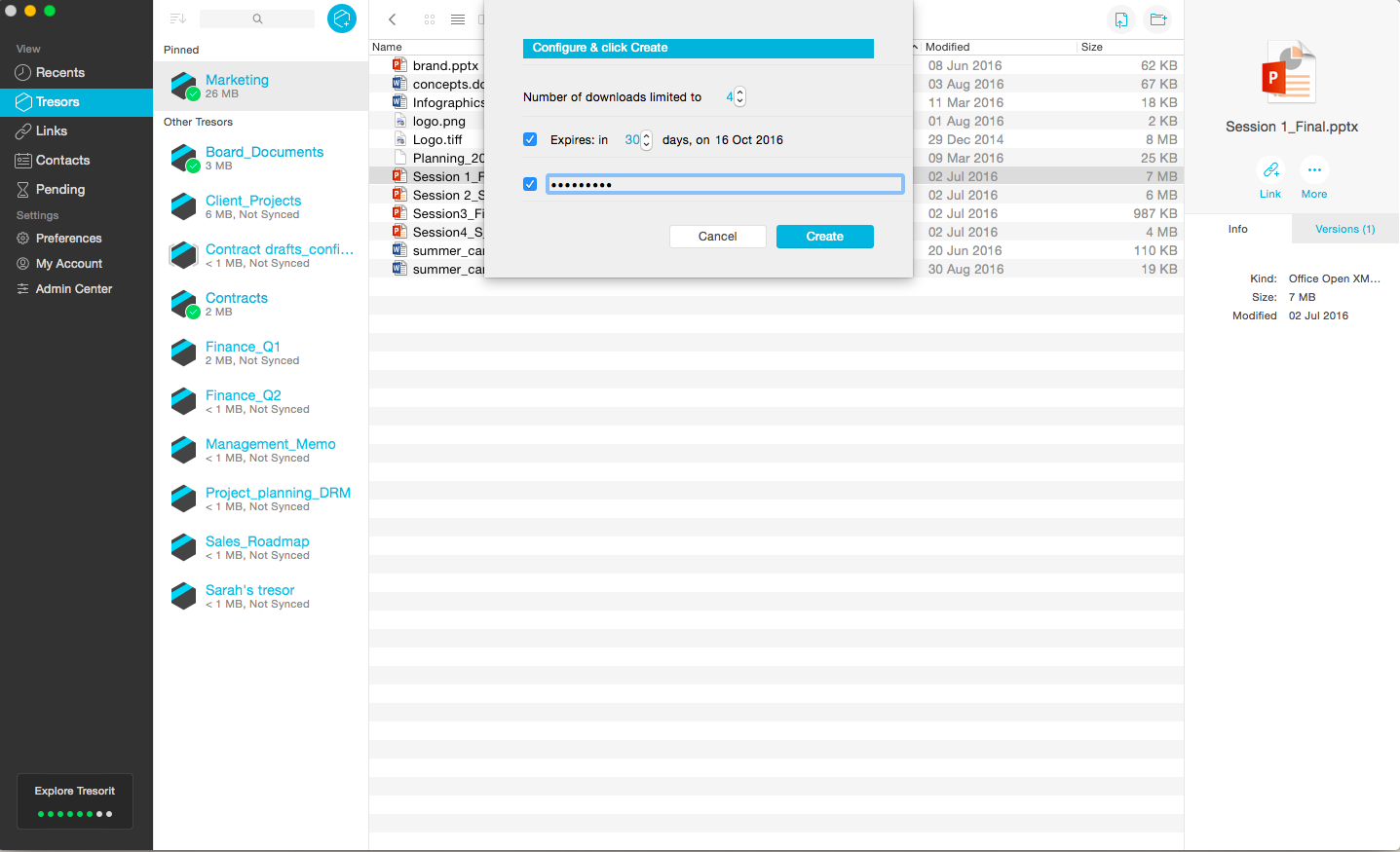Screen dimensions: 1400x852
Task: Toggle the Expires checkbox
Action: (x=530, y=139)
